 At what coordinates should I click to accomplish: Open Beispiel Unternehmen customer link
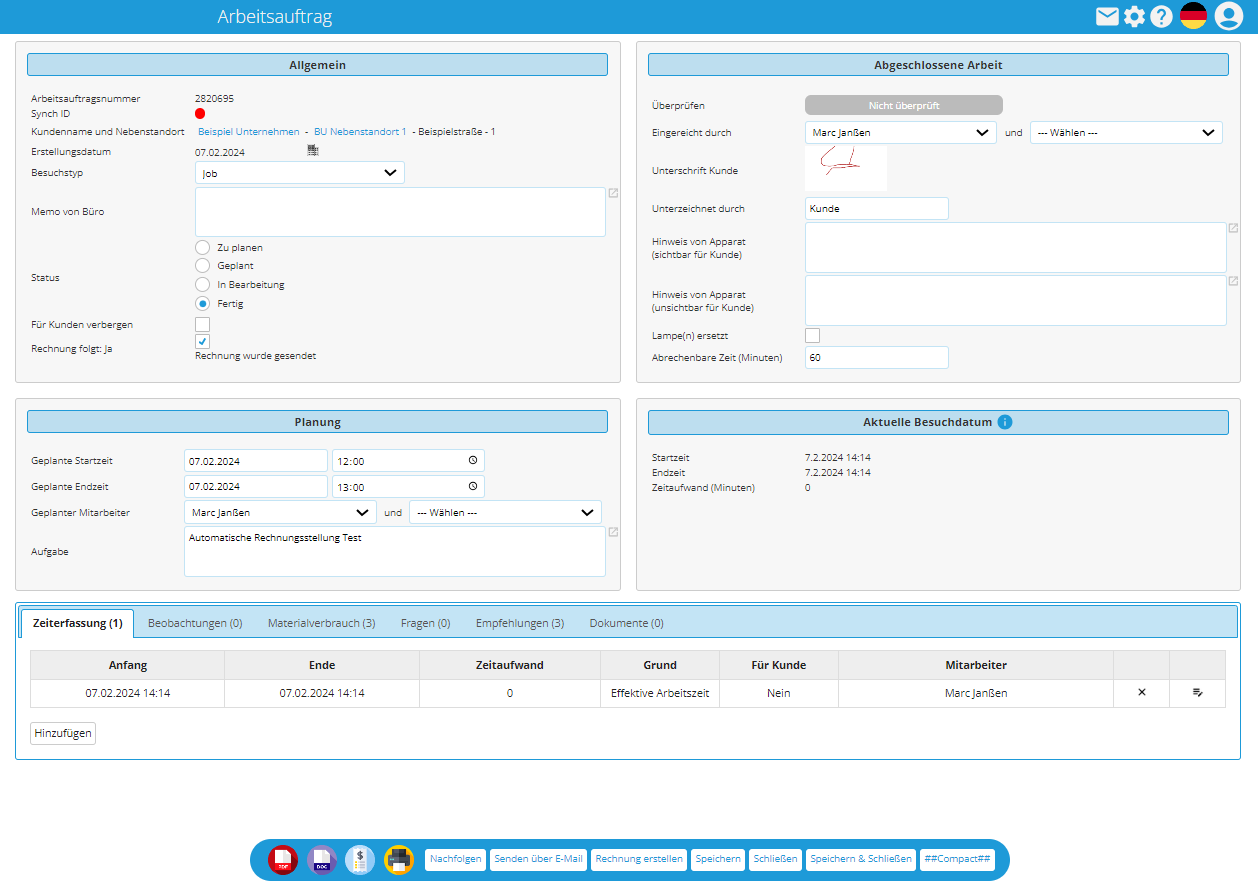coord(249,131)
